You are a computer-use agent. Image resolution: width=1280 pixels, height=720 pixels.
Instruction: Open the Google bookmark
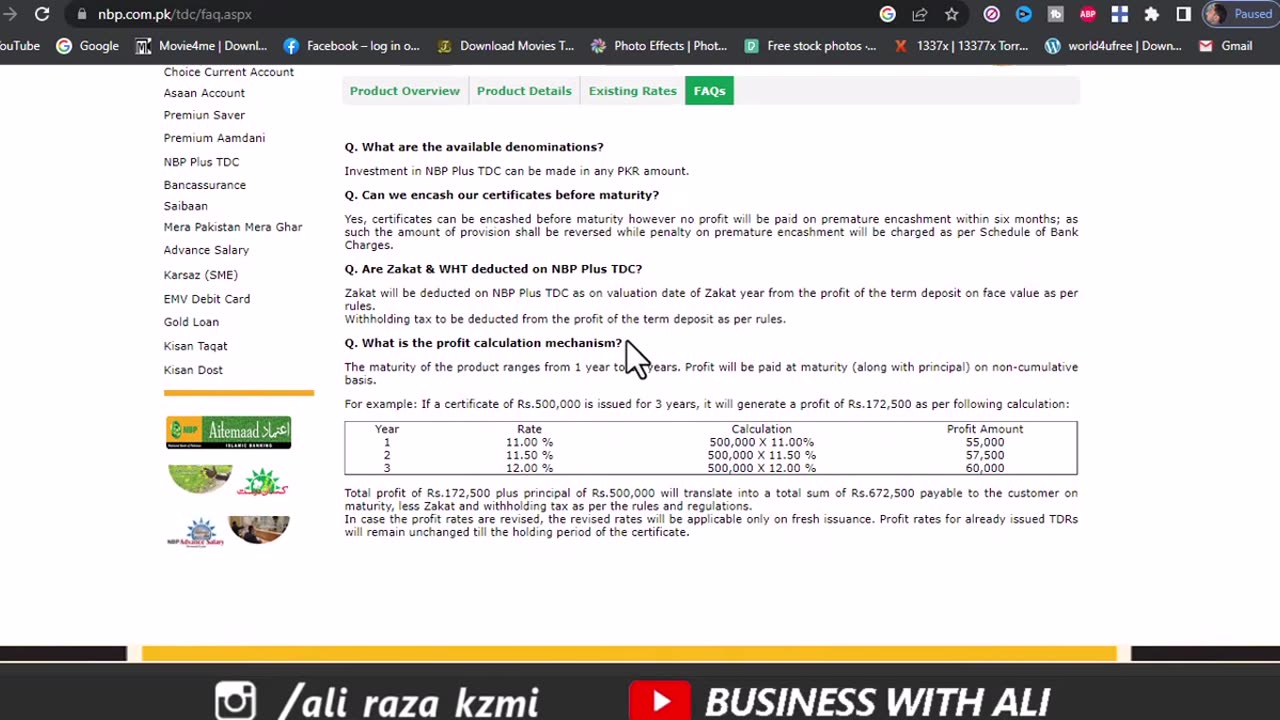(87, 46)
